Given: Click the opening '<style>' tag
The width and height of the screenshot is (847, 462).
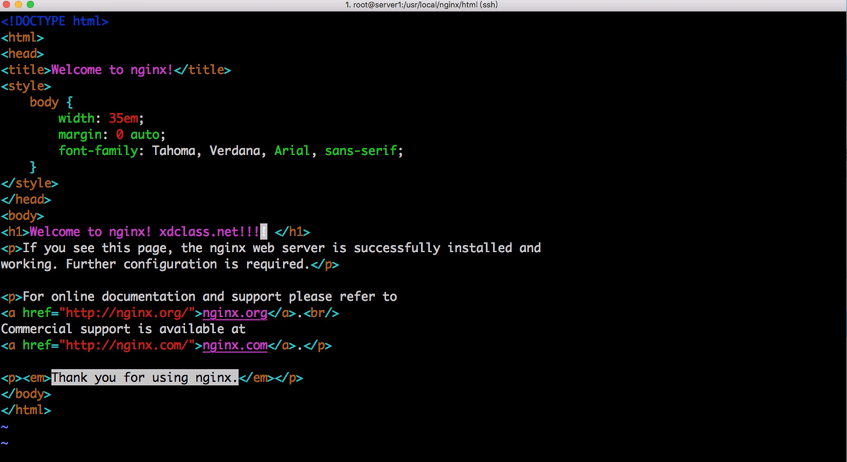Looking at the screenshot, I should (26, 86).
